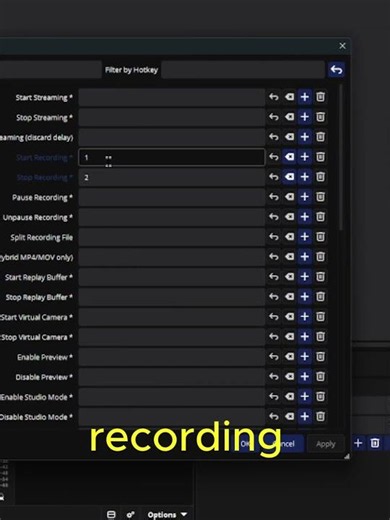Add another Start Streaming hotkey binding

pos(305,97)
